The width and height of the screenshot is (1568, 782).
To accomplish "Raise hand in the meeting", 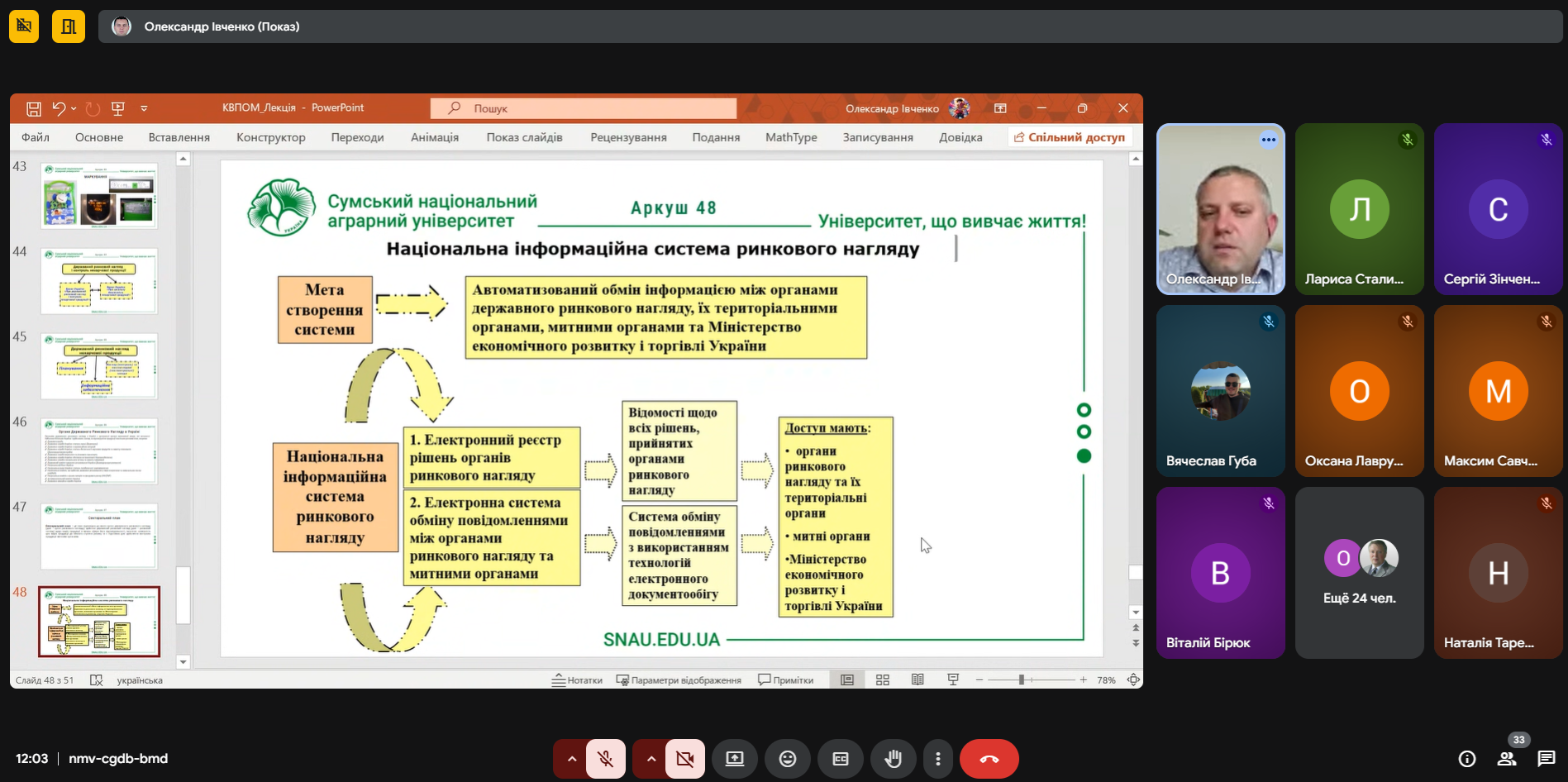I will (893, 759).
